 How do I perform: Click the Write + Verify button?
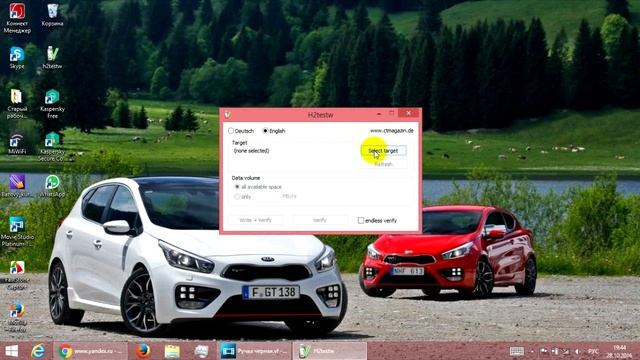pos(255,220)
